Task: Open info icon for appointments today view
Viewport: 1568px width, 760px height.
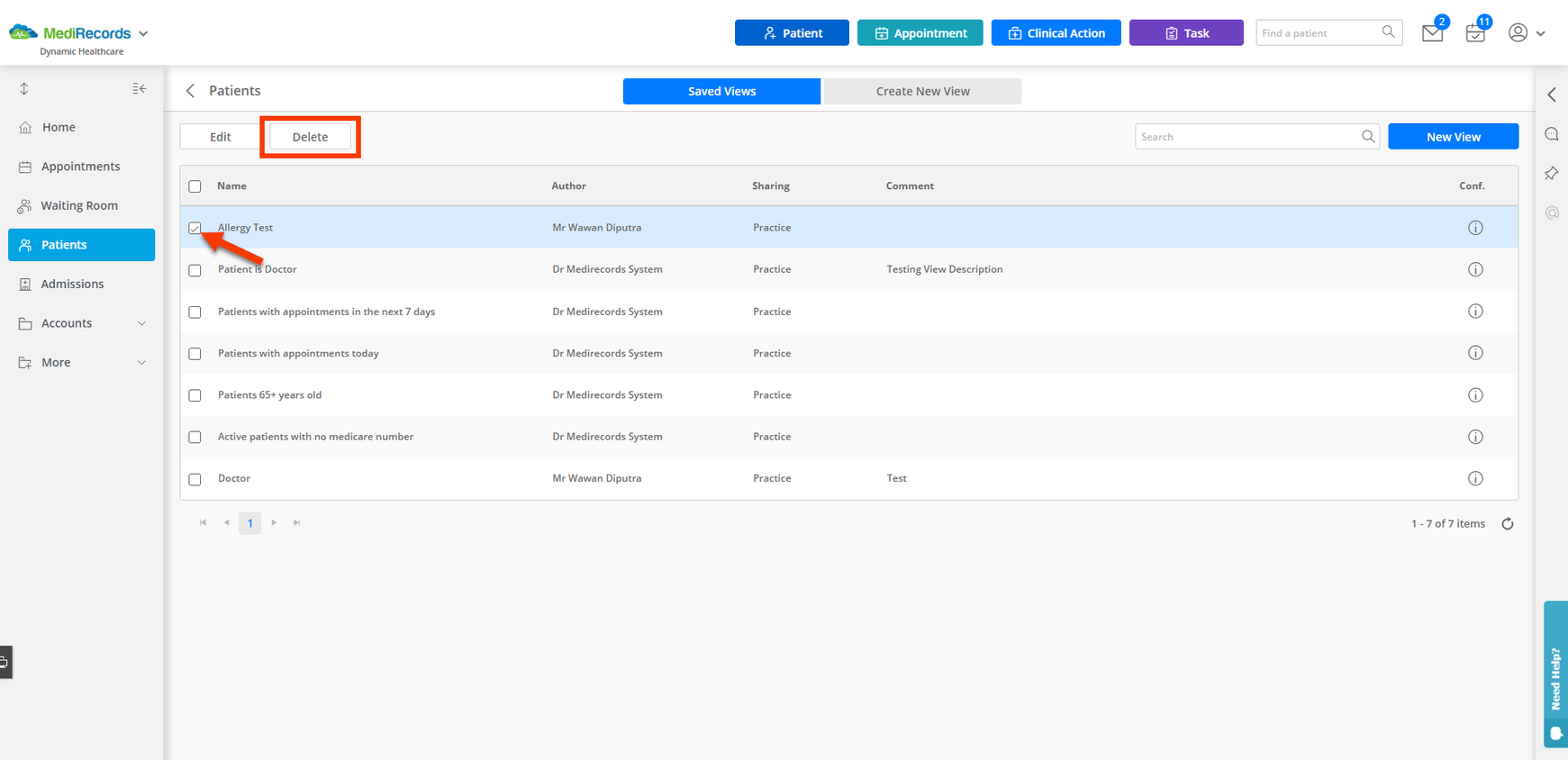Action: tap(1475, 353)
